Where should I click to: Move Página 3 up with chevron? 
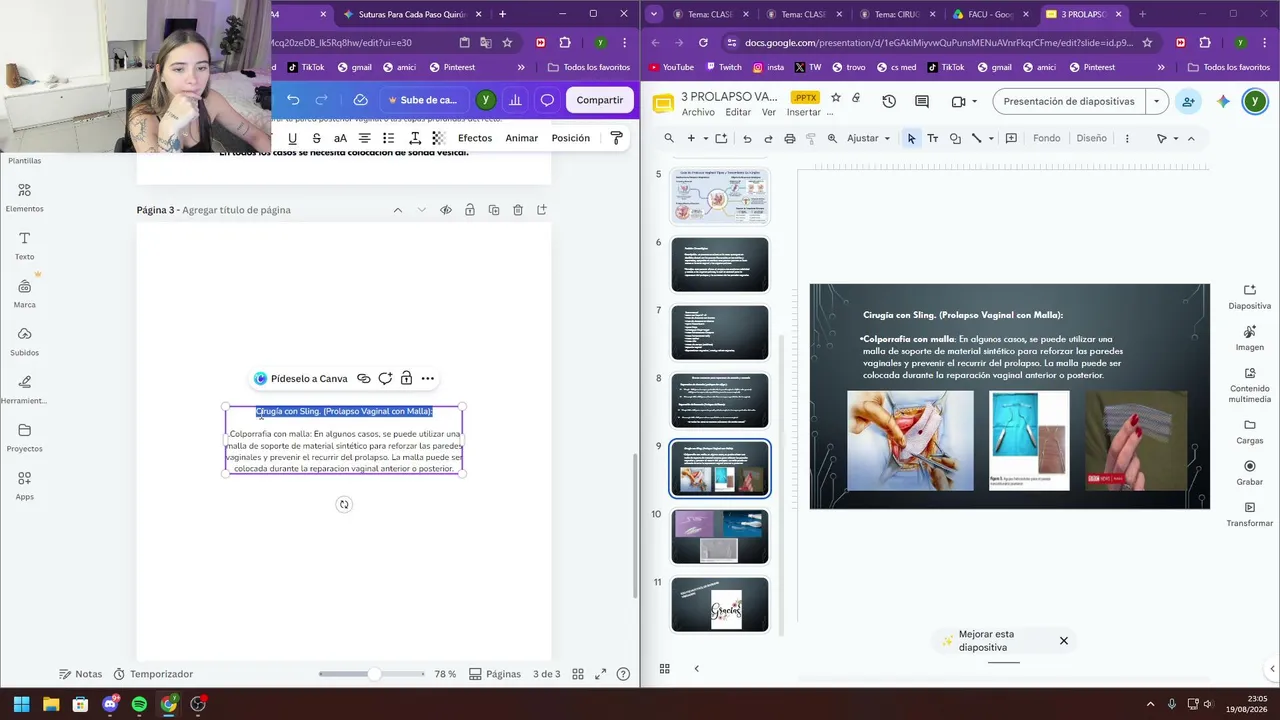[x=397, y=210]
